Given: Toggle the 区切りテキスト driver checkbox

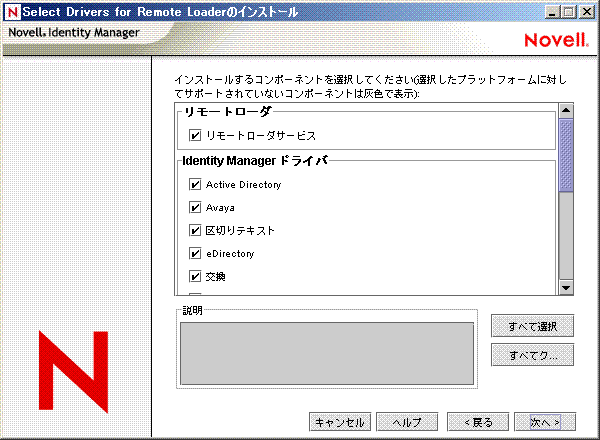Looking at the screenshot, I should (195, 230).
